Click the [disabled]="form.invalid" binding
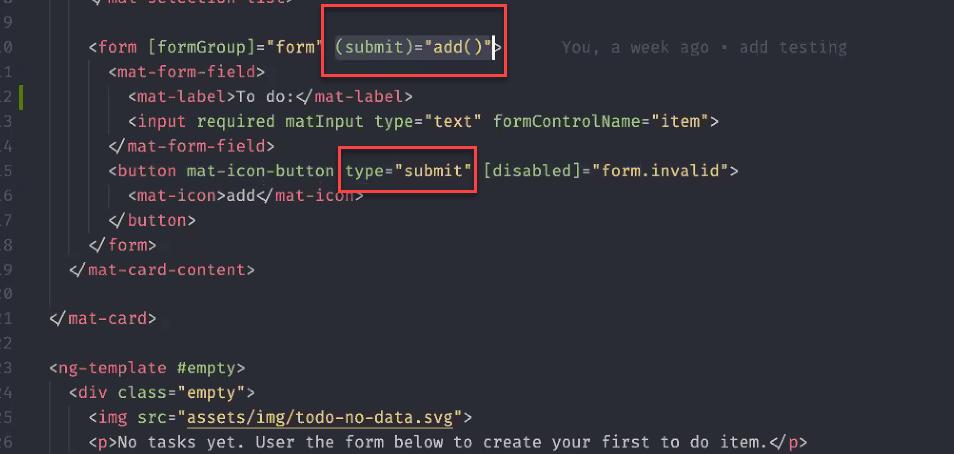 point(606,170)
